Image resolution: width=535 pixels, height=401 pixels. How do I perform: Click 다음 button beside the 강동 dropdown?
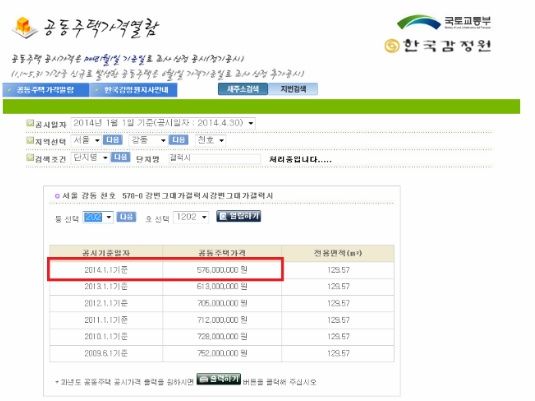178,140
